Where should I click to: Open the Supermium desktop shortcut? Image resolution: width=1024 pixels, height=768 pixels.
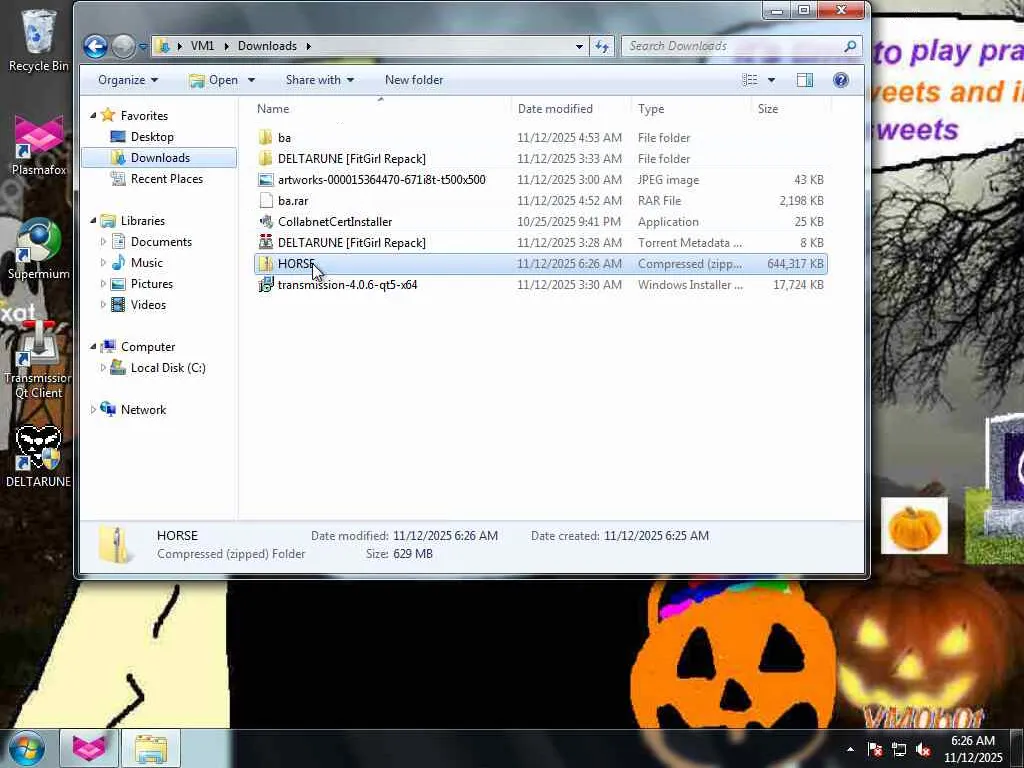pyautogui.click(x=39, y=249)
